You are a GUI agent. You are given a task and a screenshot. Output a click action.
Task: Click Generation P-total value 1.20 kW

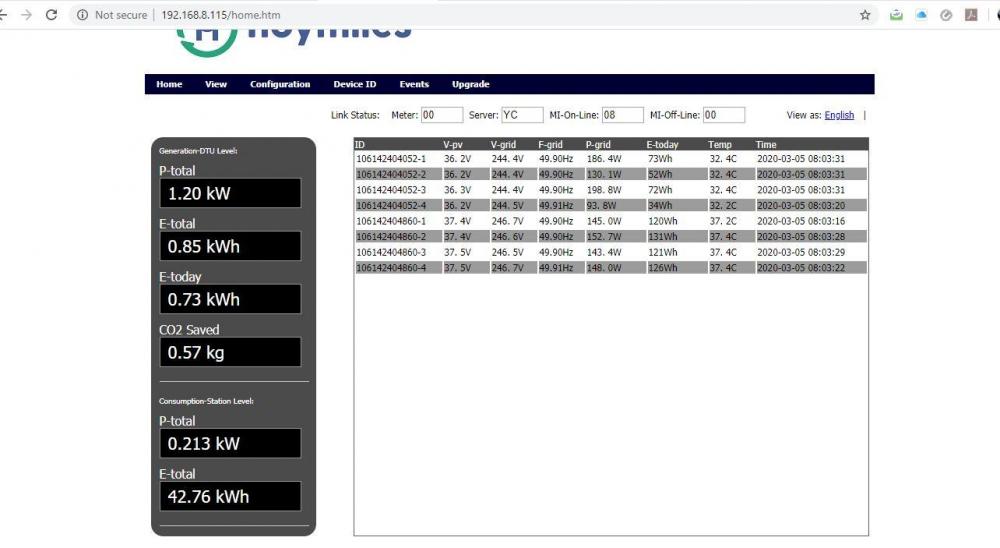tap(230, 193)
